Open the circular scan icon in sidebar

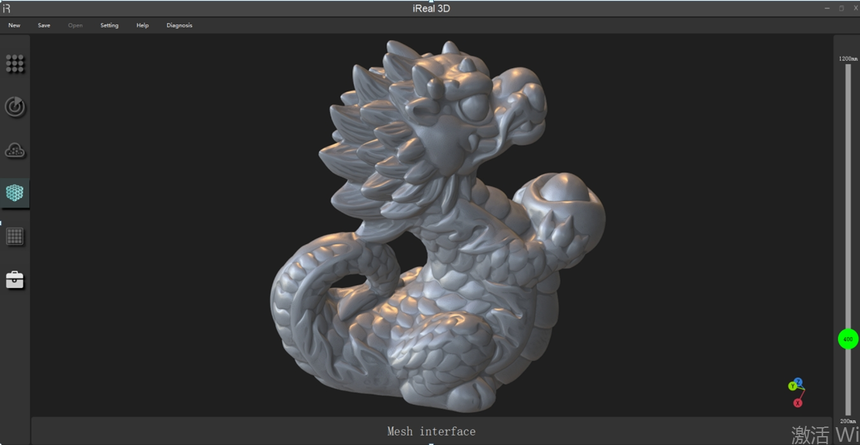click(15, 107)
